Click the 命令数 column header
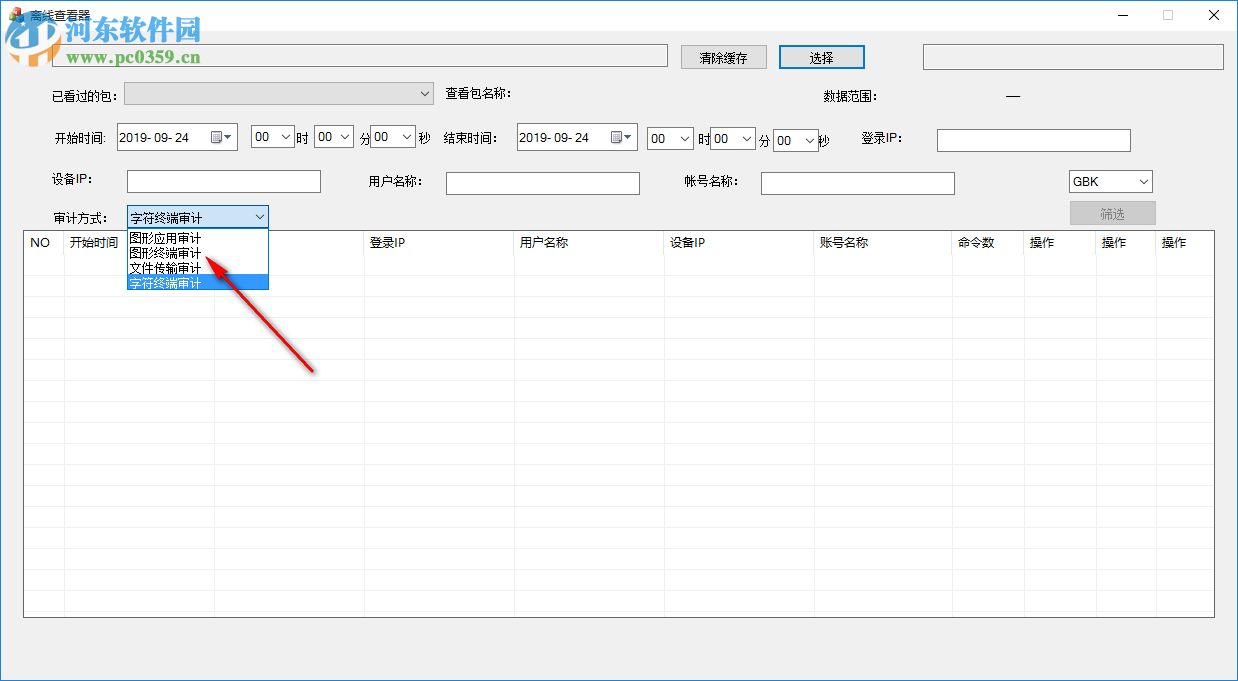 click(988, 243)
